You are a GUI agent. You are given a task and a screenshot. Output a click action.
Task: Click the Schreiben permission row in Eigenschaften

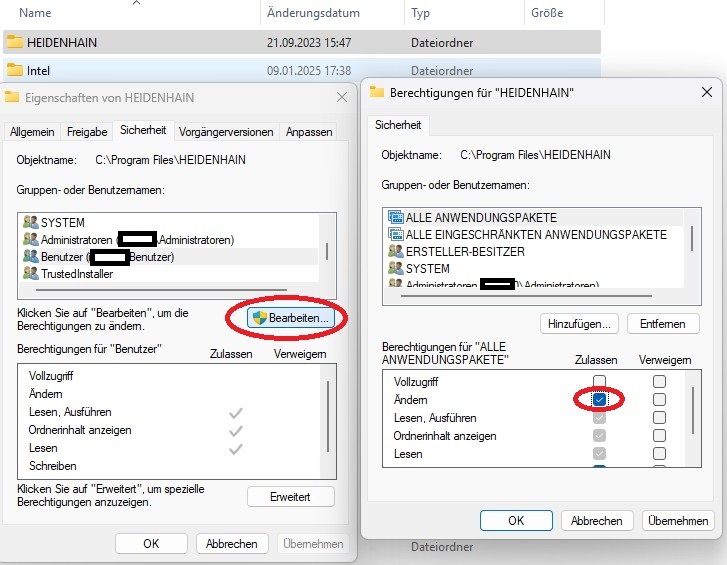[x=52, y=466]
